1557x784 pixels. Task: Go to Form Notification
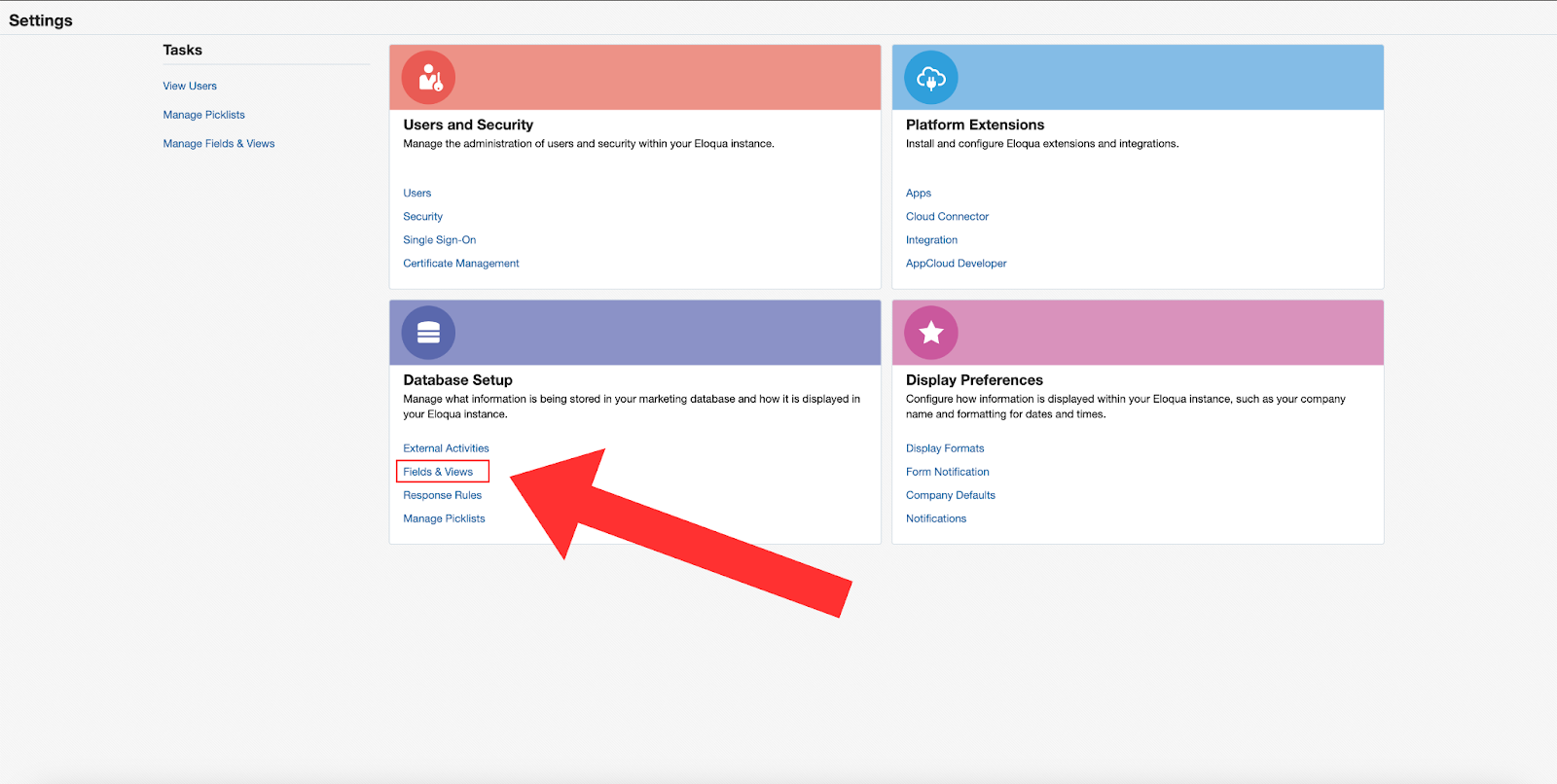click(x=947, y=472)
